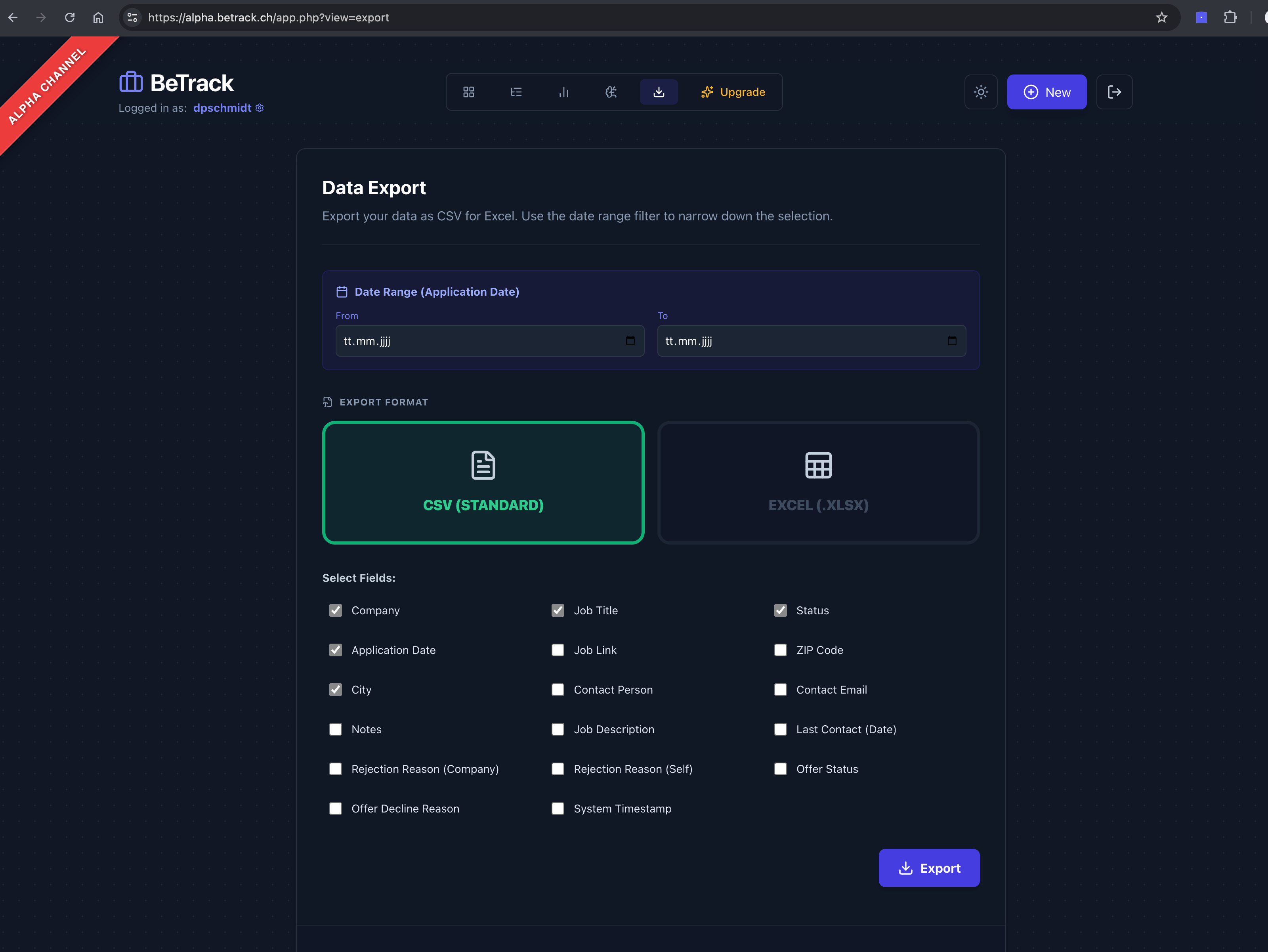Create an entry with the New button
The image size is (1268, 952).
tap(1046, 92)
